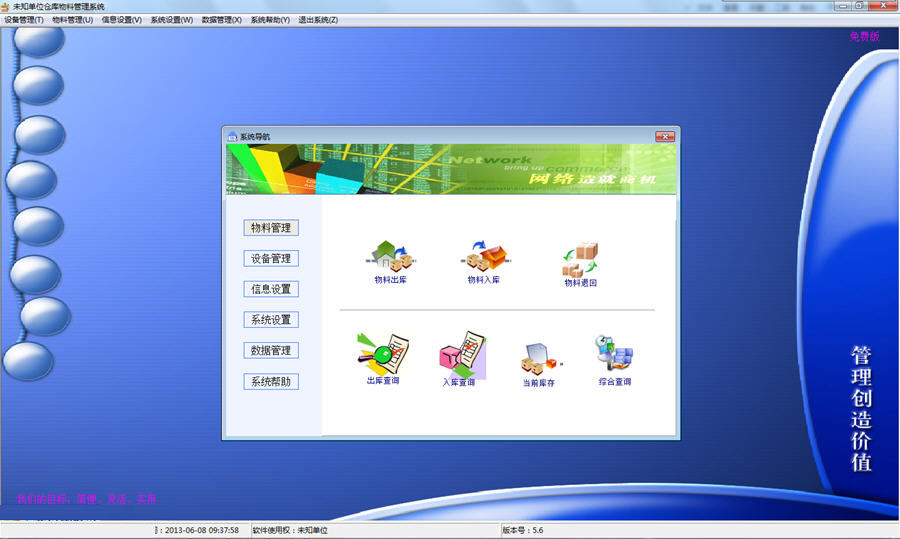Select the 入库查询 inbound query icon

click(x=460, y=357)
